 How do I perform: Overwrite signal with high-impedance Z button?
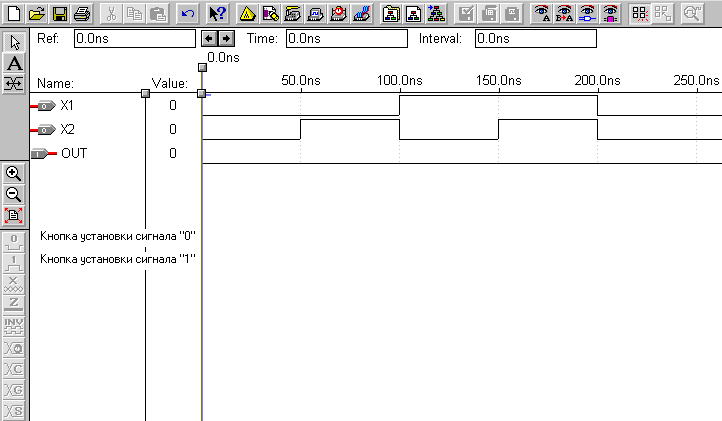[14, 304]
